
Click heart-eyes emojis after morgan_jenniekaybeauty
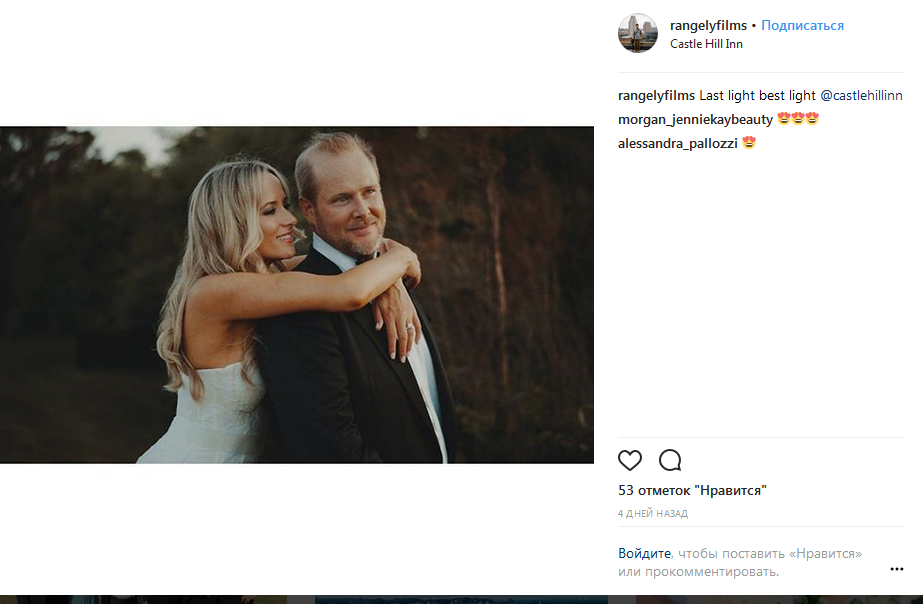click(798, 119)
